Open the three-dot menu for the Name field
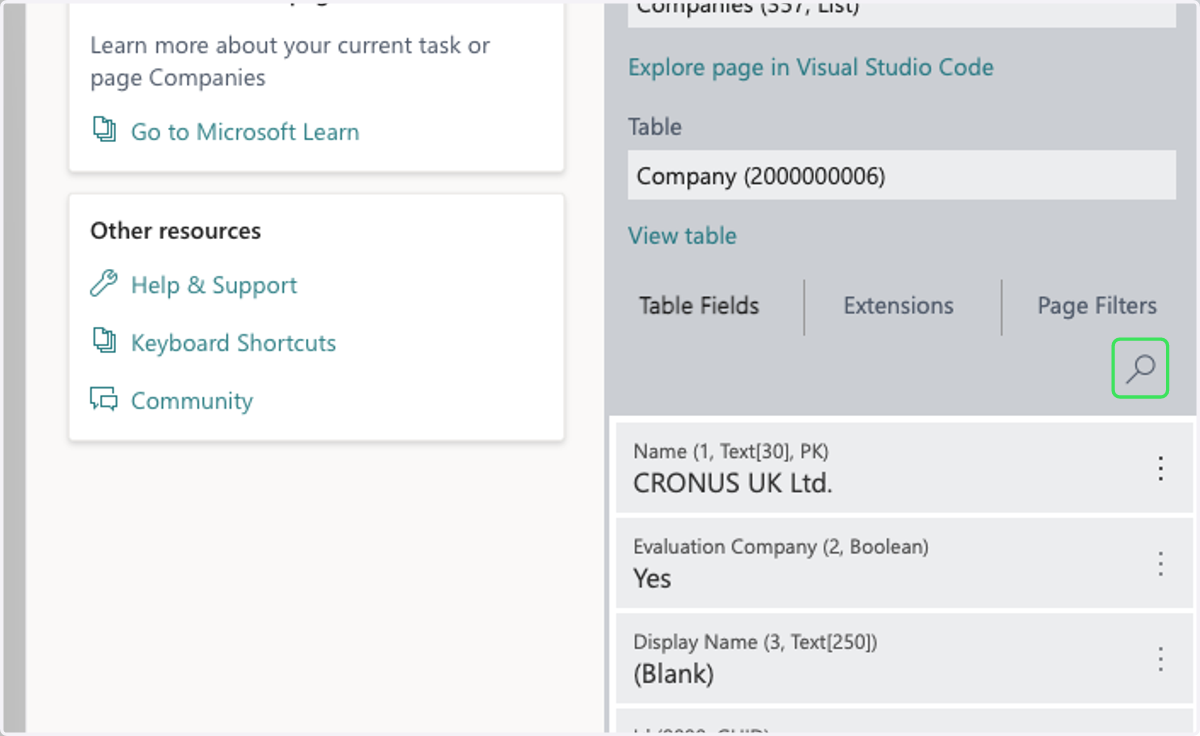This screenshot has height=736, width=1200. (x=1160, y=468)
